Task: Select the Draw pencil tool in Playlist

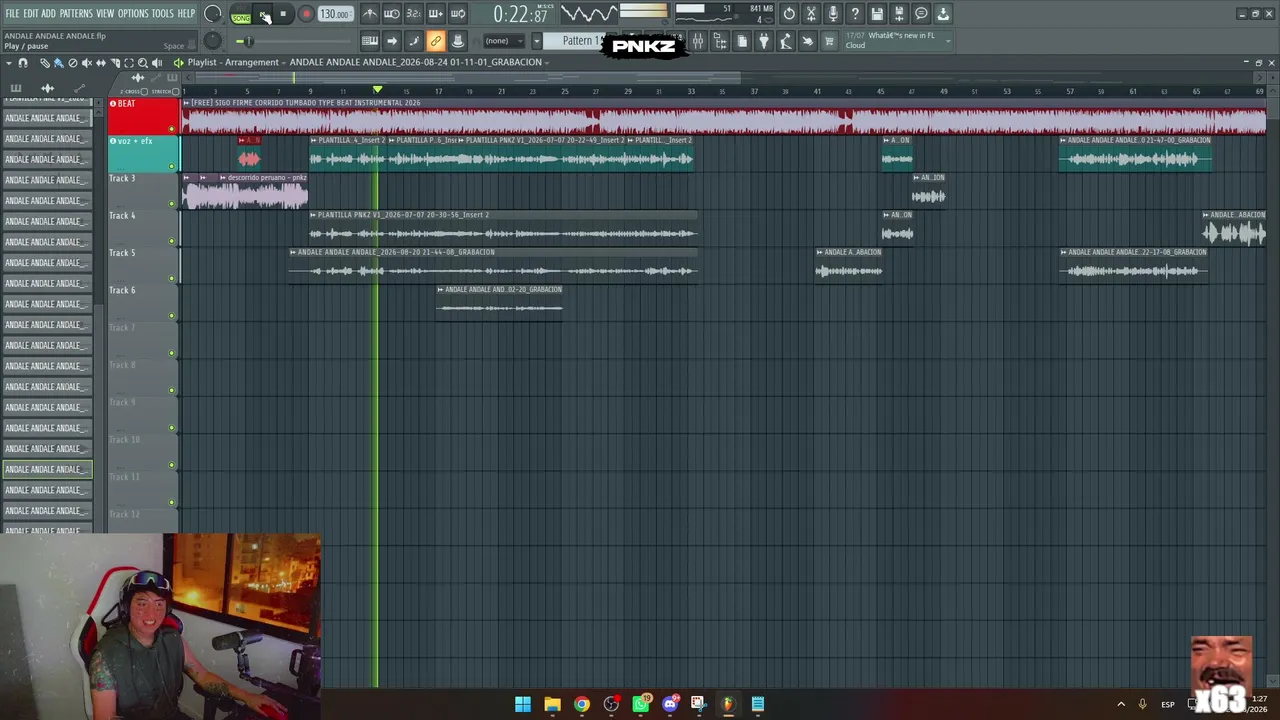Action: [x=44, y=63]
